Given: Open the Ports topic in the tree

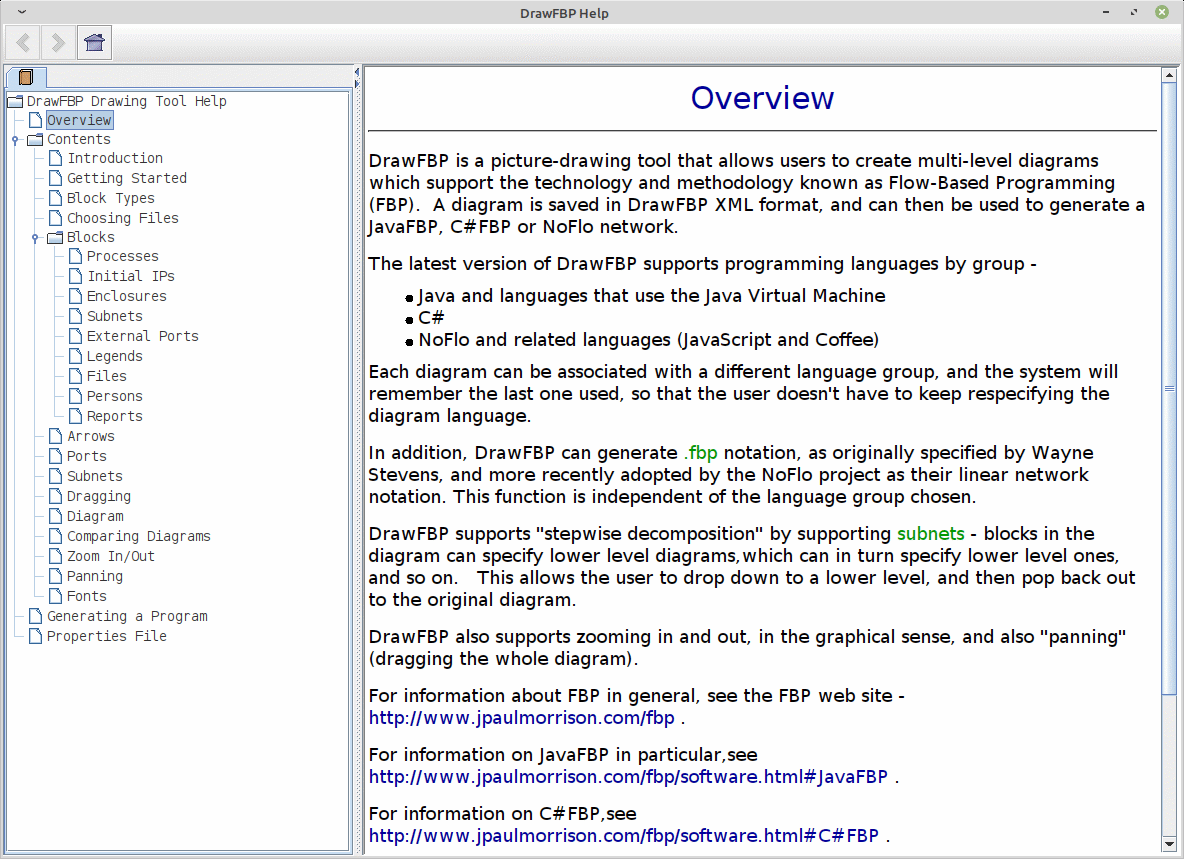Looking at the screenshot, I should coord(87,457).
